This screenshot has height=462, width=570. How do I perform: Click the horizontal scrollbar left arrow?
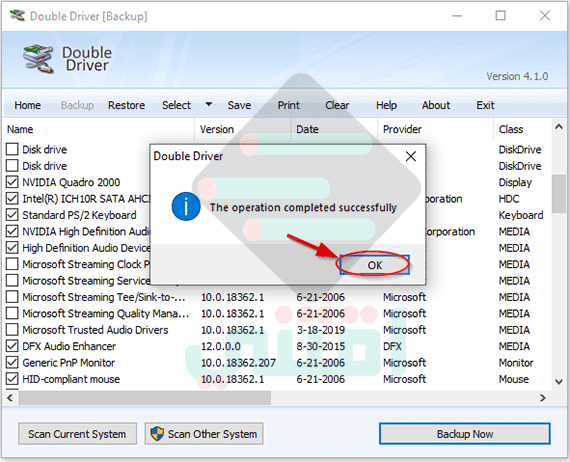(10, 398)
